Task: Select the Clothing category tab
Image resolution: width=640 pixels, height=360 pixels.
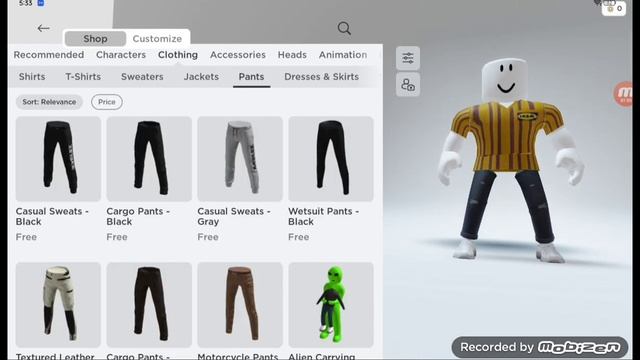Action: pos(178,55)
